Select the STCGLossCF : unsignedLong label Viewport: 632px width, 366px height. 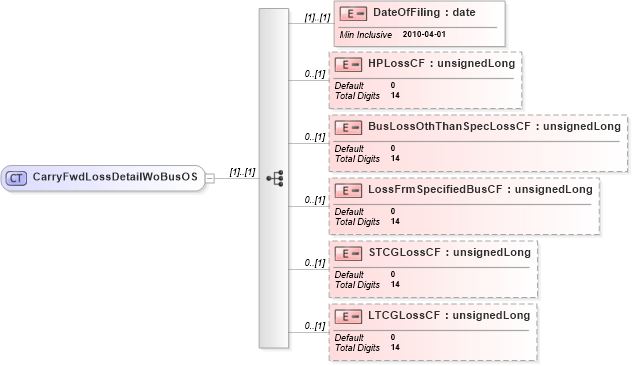pyautogui.click(x=449, y=252)
